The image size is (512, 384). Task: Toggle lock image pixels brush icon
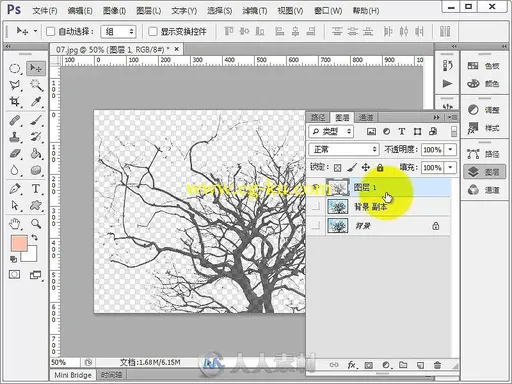pos(352,168)
